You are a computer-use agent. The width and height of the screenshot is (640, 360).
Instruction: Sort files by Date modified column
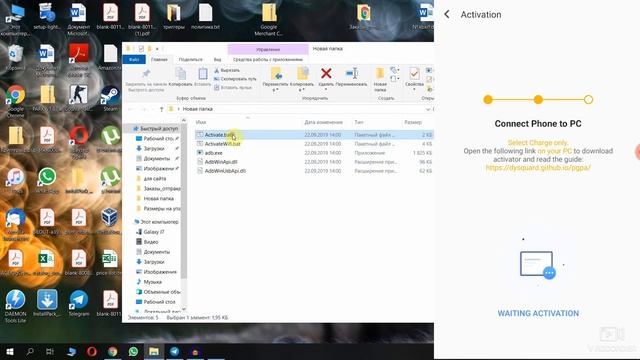tap(324, 122)
